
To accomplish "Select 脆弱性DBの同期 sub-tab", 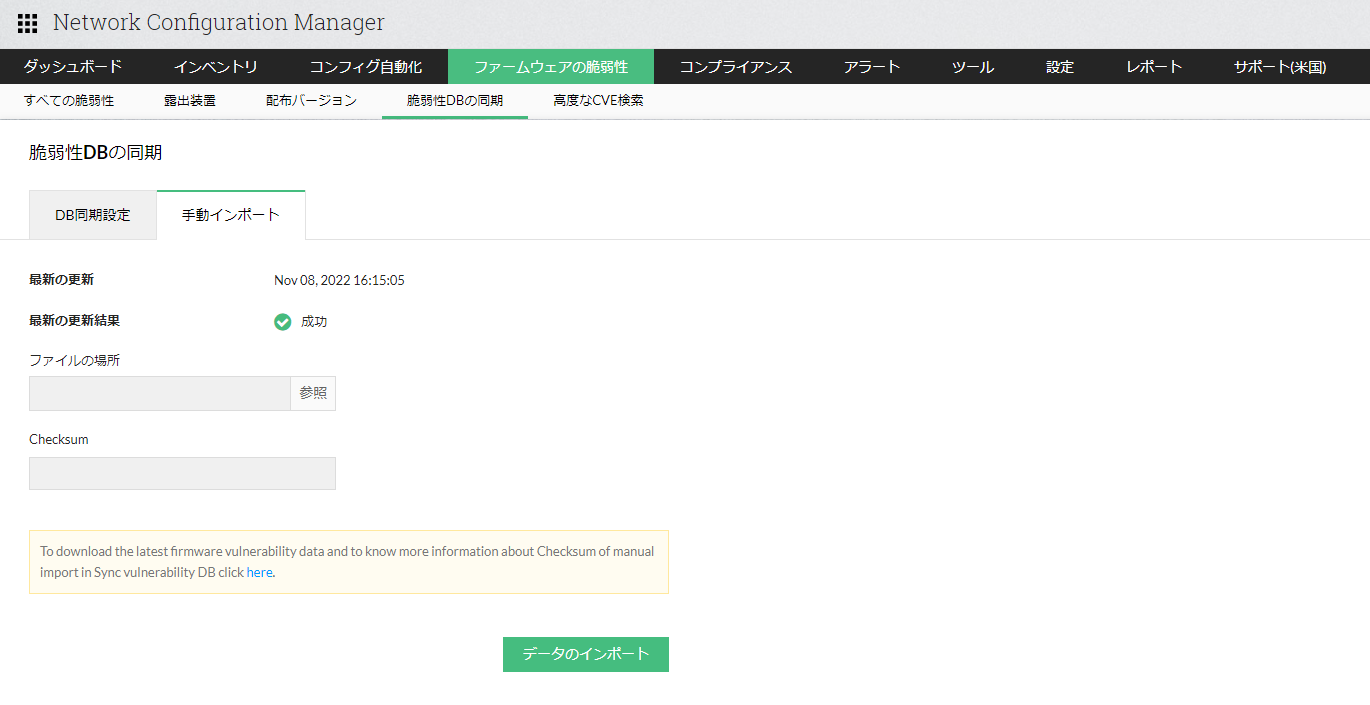I will (455, 101).
